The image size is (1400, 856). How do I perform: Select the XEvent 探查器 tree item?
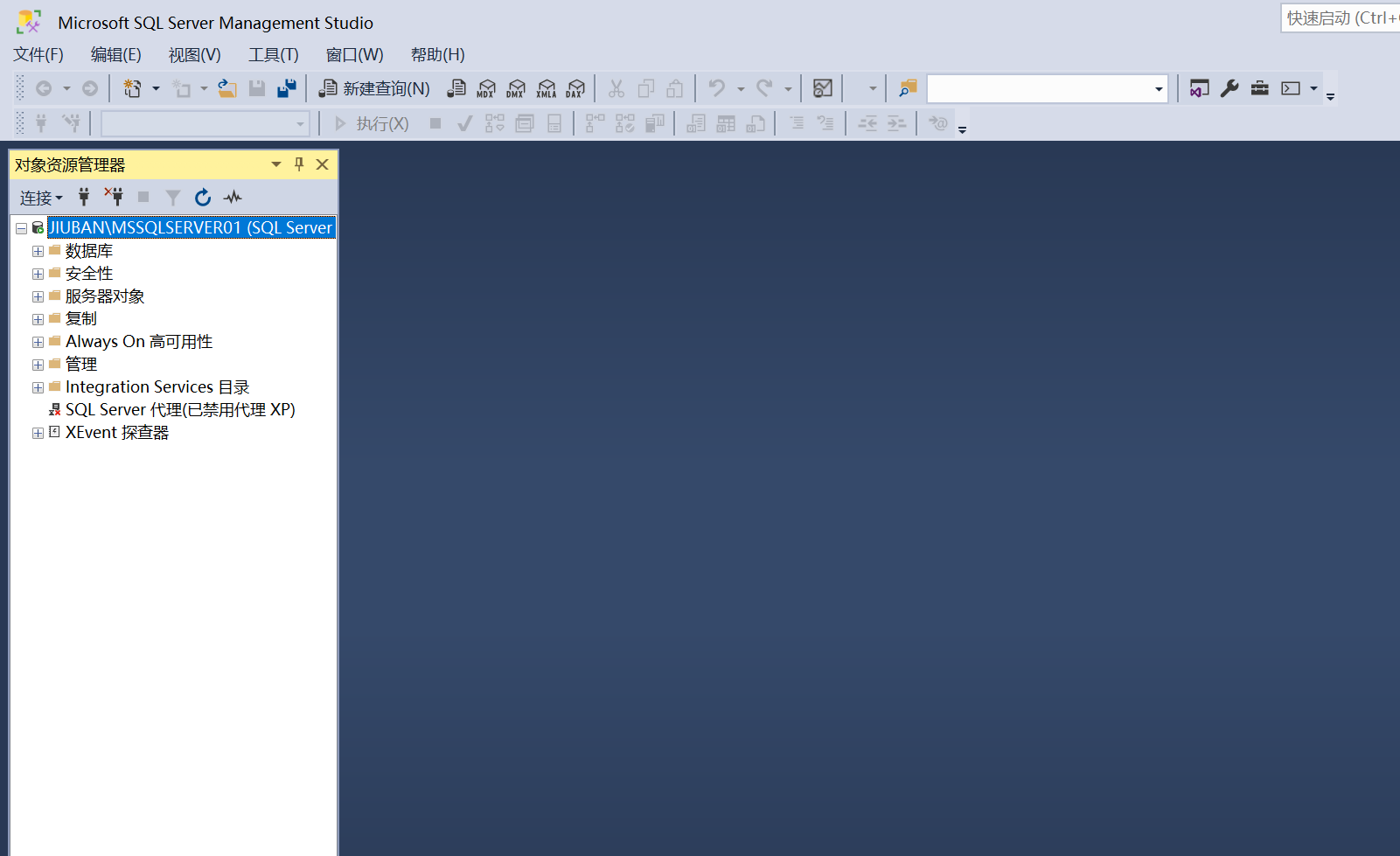coord(117,433)
